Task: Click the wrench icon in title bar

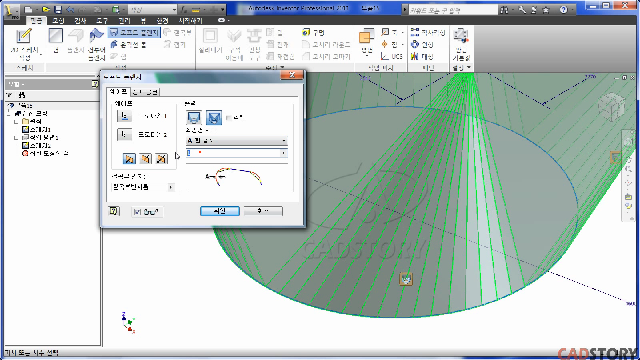Action: 522,9
